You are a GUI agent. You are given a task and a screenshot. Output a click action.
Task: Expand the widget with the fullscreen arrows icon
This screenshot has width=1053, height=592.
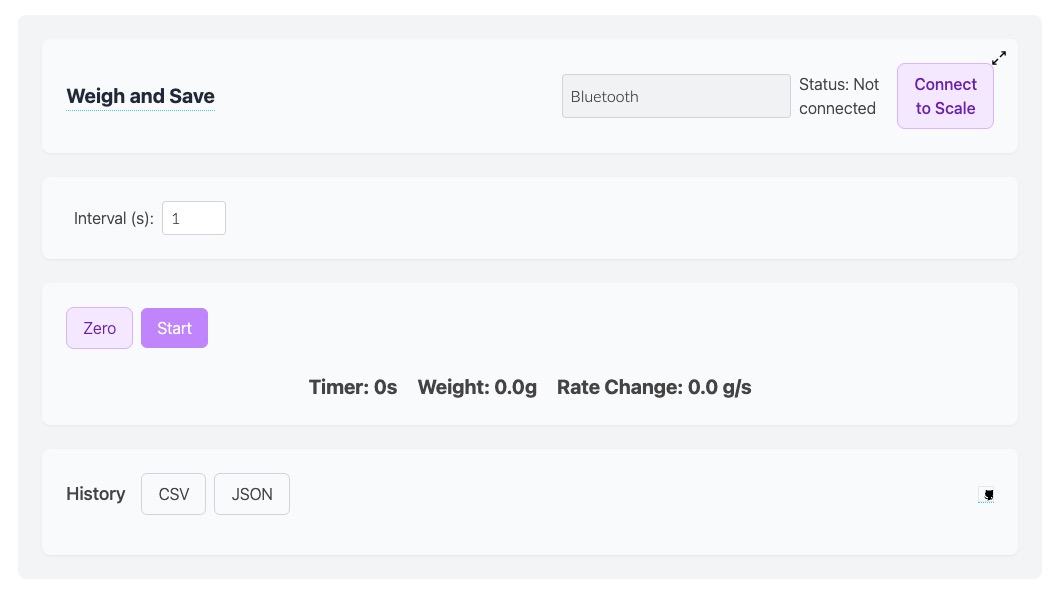point(999,58)
